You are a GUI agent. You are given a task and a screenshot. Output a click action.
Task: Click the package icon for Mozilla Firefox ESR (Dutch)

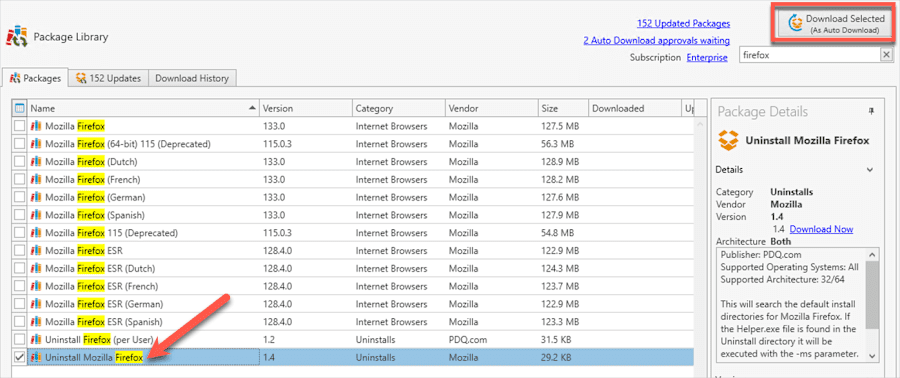pos(36,268)
